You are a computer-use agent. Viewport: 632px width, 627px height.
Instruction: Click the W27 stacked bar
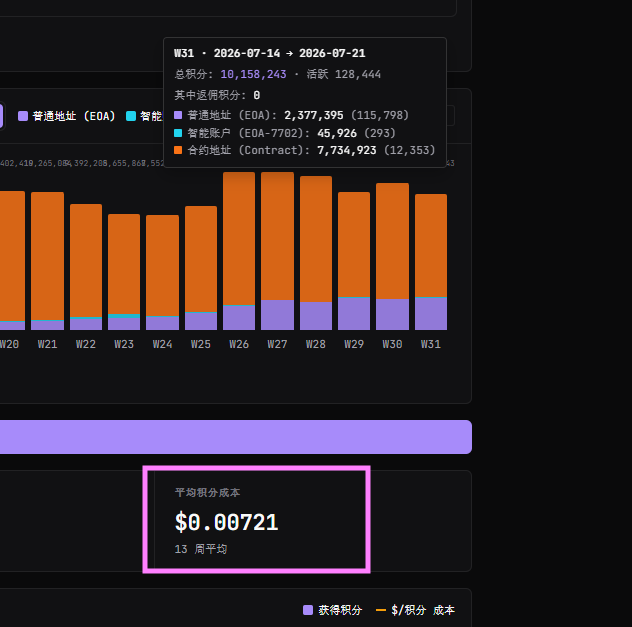tap(277, 251)
